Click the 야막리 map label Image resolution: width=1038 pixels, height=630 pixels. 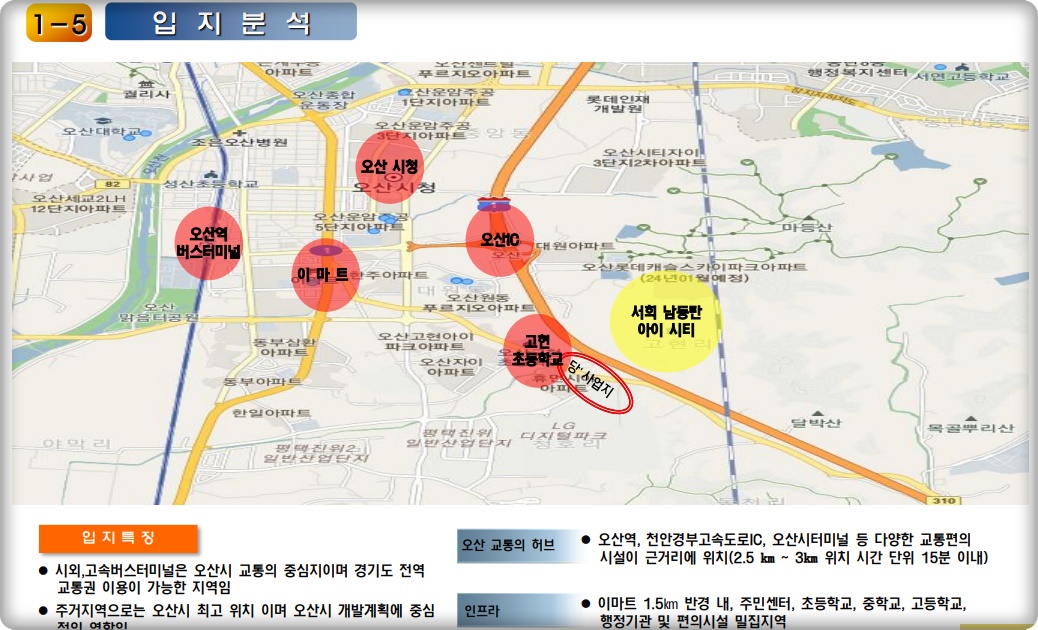77,443
